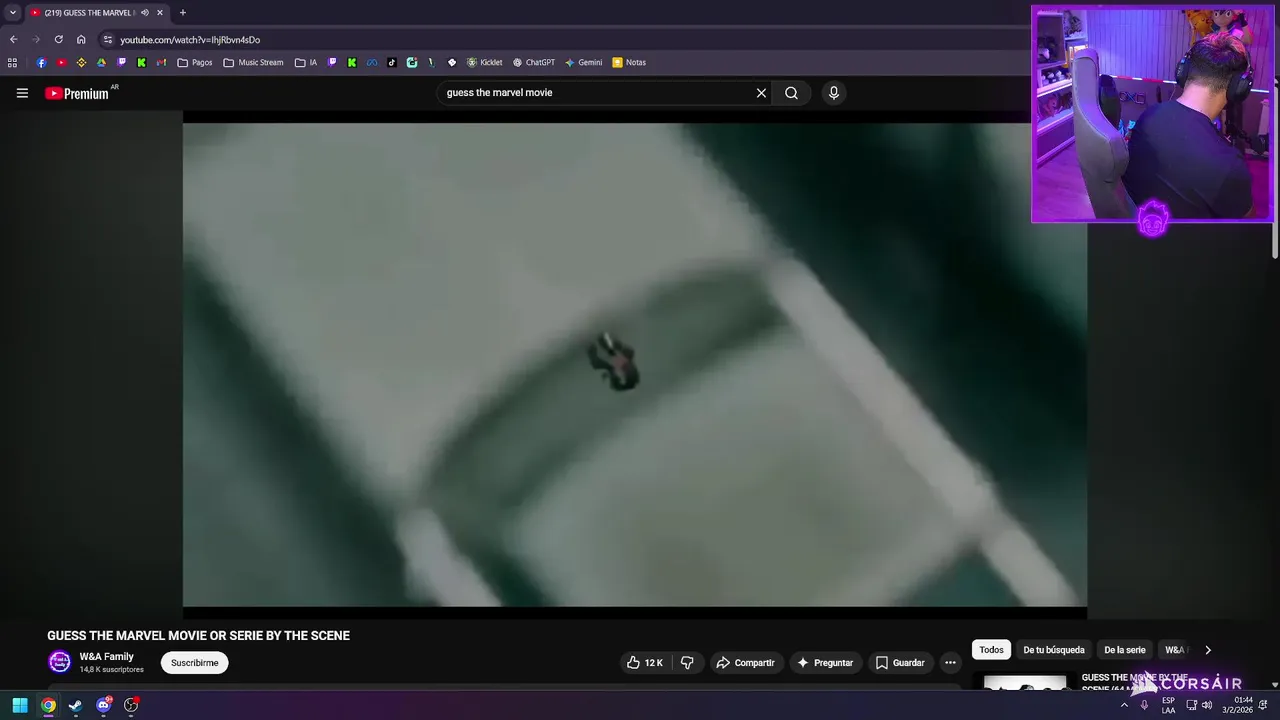Open more actions three-dot menu
The width and height of the screenshot is (1280, 720).
[x=950, y=663]
